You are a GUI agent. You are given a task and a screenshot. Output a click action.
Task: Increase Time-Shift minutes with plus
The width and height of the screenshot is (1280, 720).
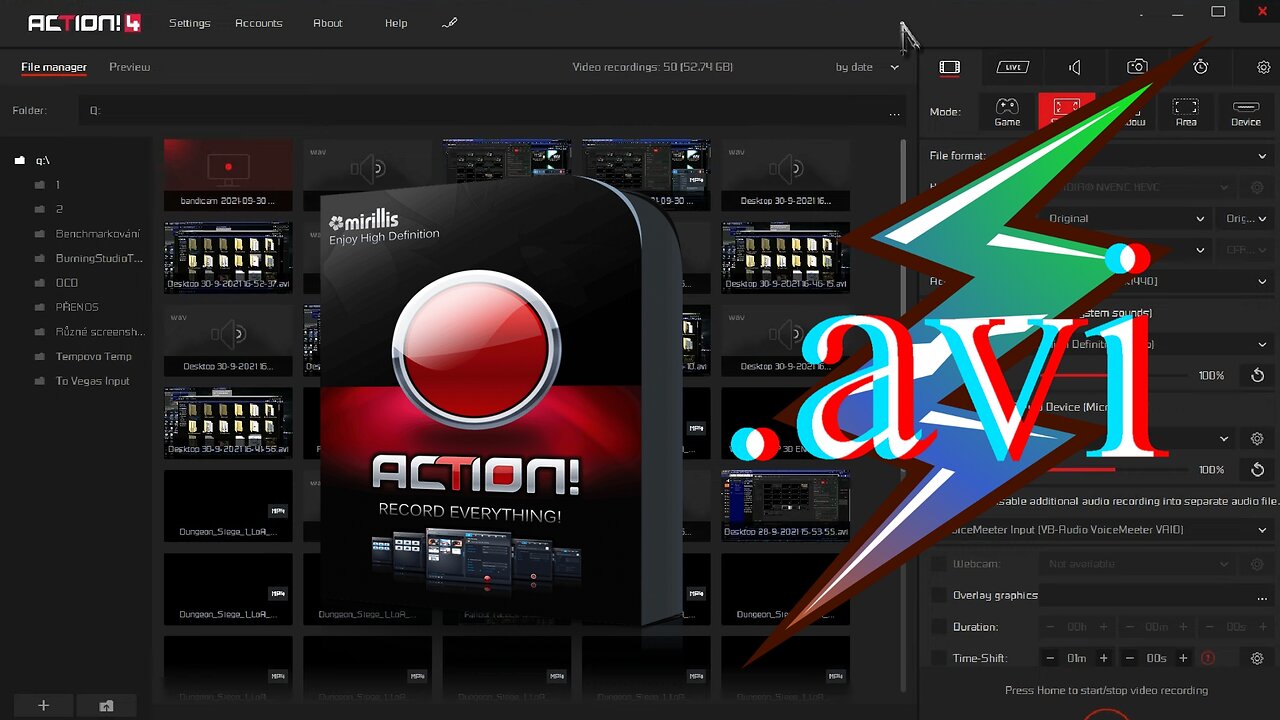1103,658
